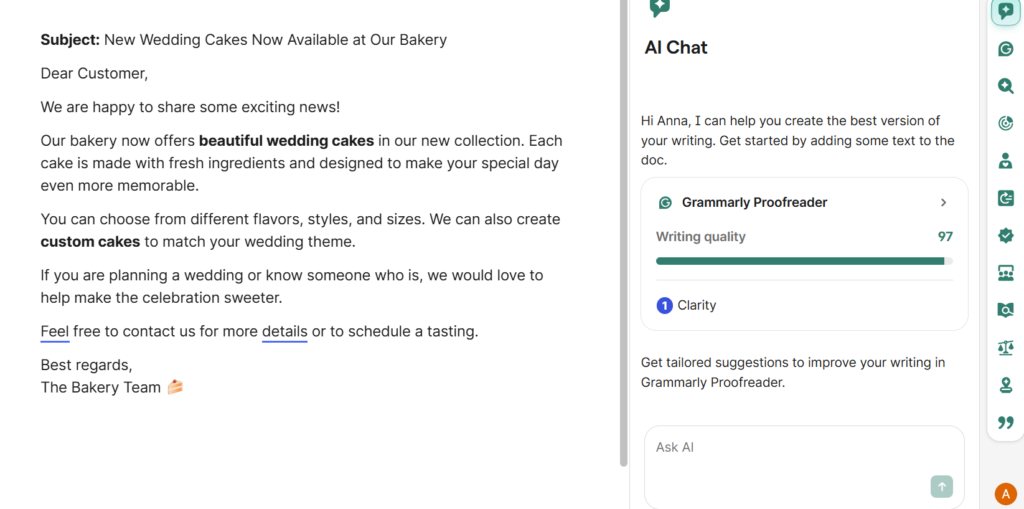
Task: Click the balance scales sidebar icon
Action: point(1005,347)
